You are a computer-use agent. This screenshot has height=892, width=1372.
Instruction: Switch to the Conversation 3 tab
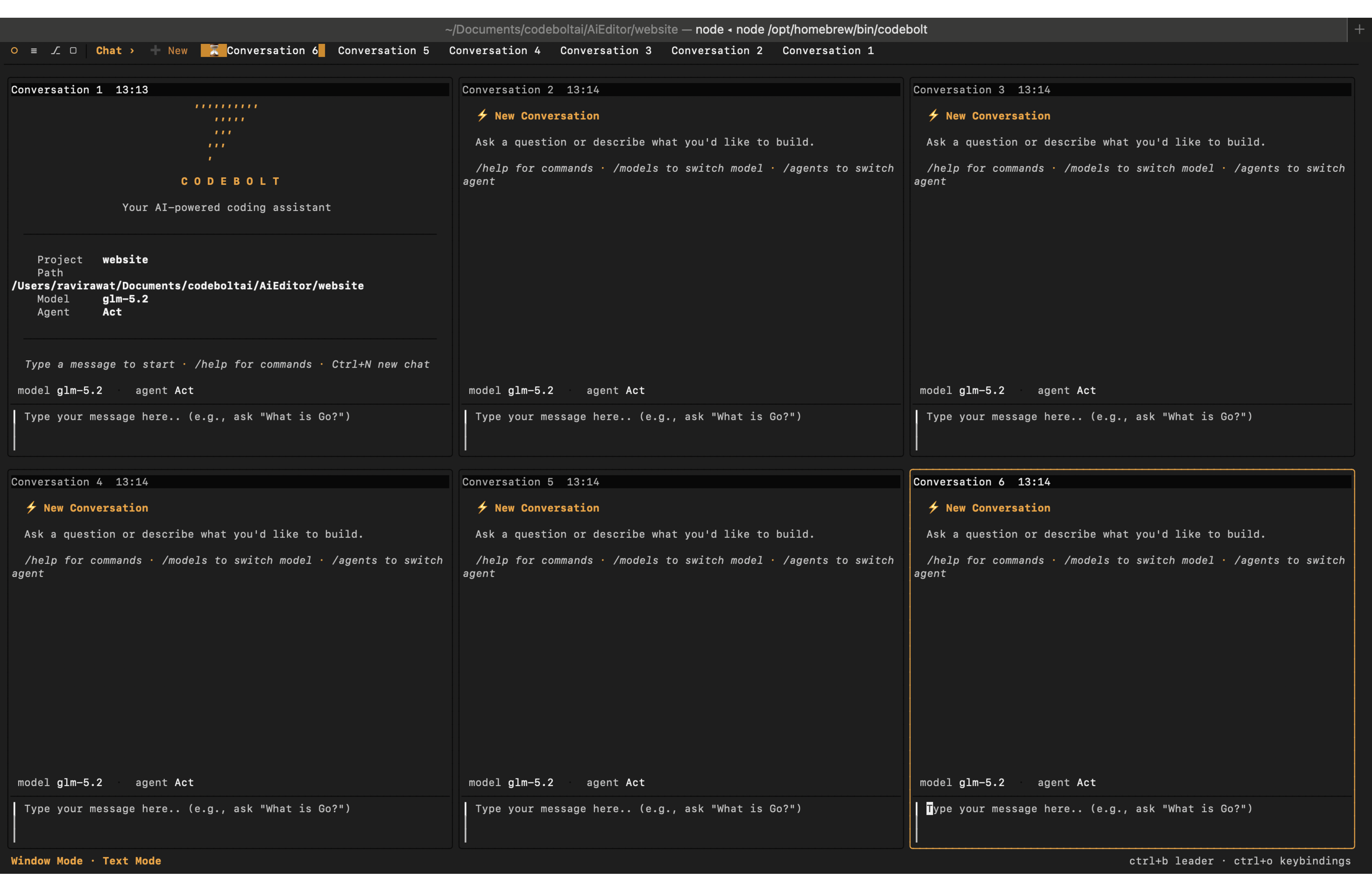point(606,51)
